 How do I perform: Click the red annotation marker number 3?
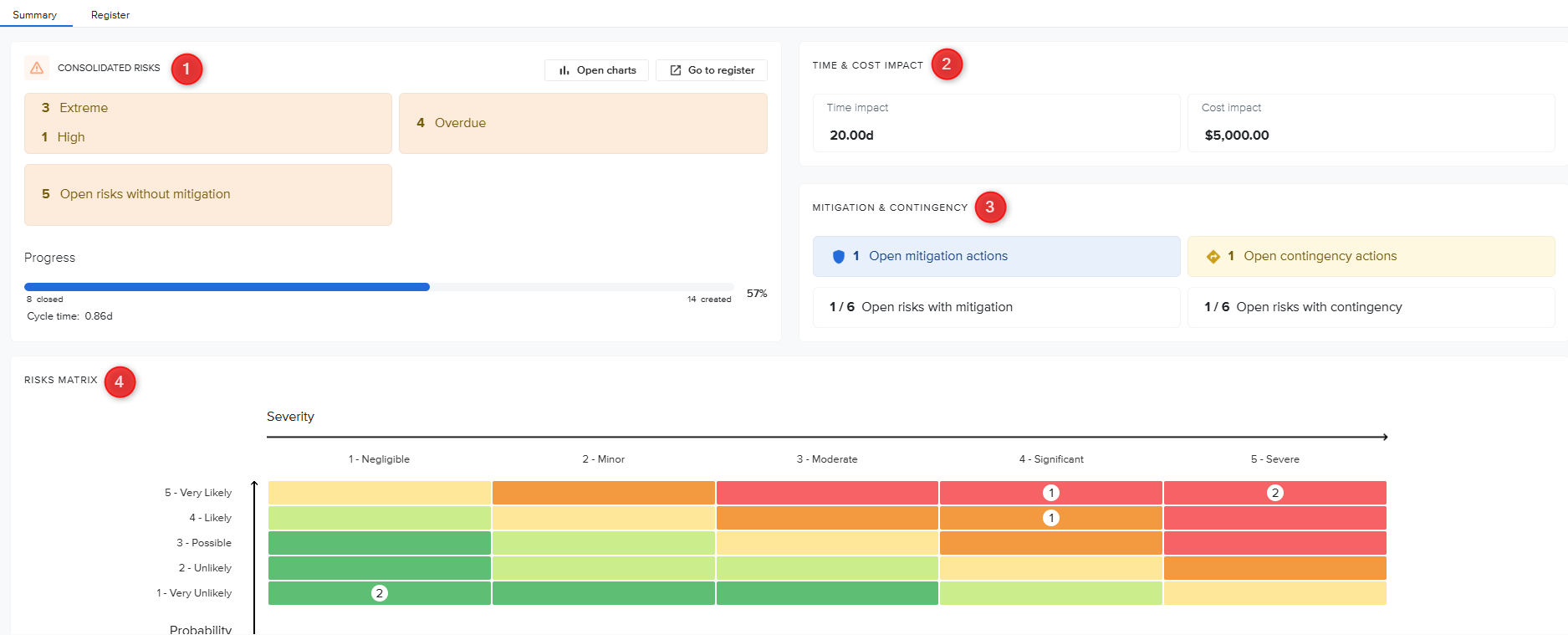pyautogui.click(x=990, y=207)
